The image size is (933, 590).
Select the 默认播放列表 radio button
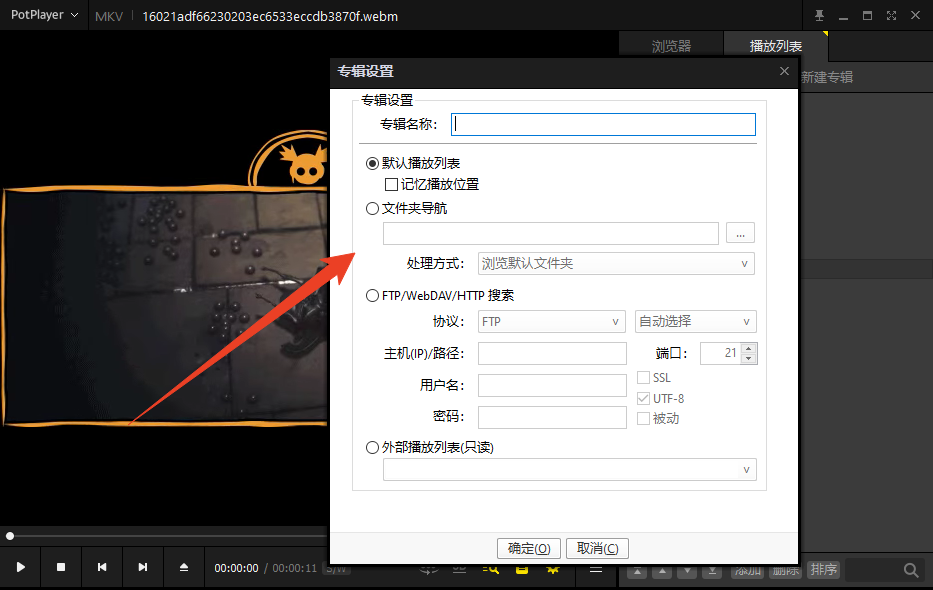[373, 163]
